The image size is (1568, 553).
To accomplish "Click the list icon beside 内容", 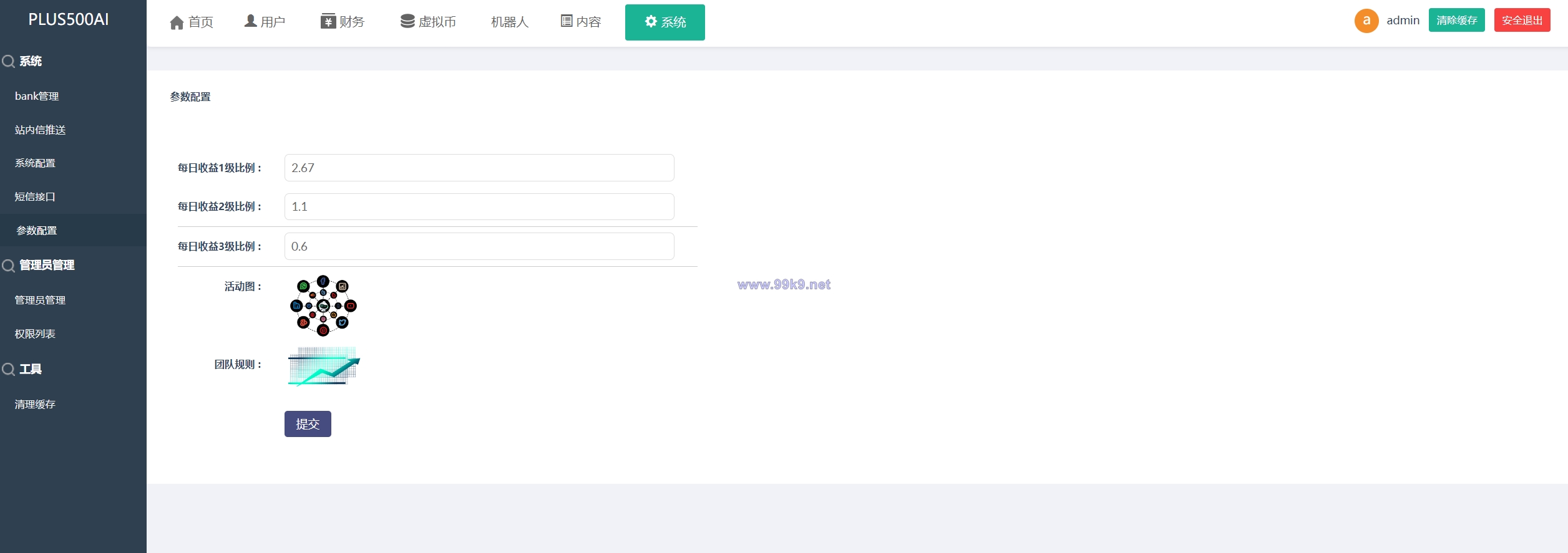I will (x=567, y=21).
